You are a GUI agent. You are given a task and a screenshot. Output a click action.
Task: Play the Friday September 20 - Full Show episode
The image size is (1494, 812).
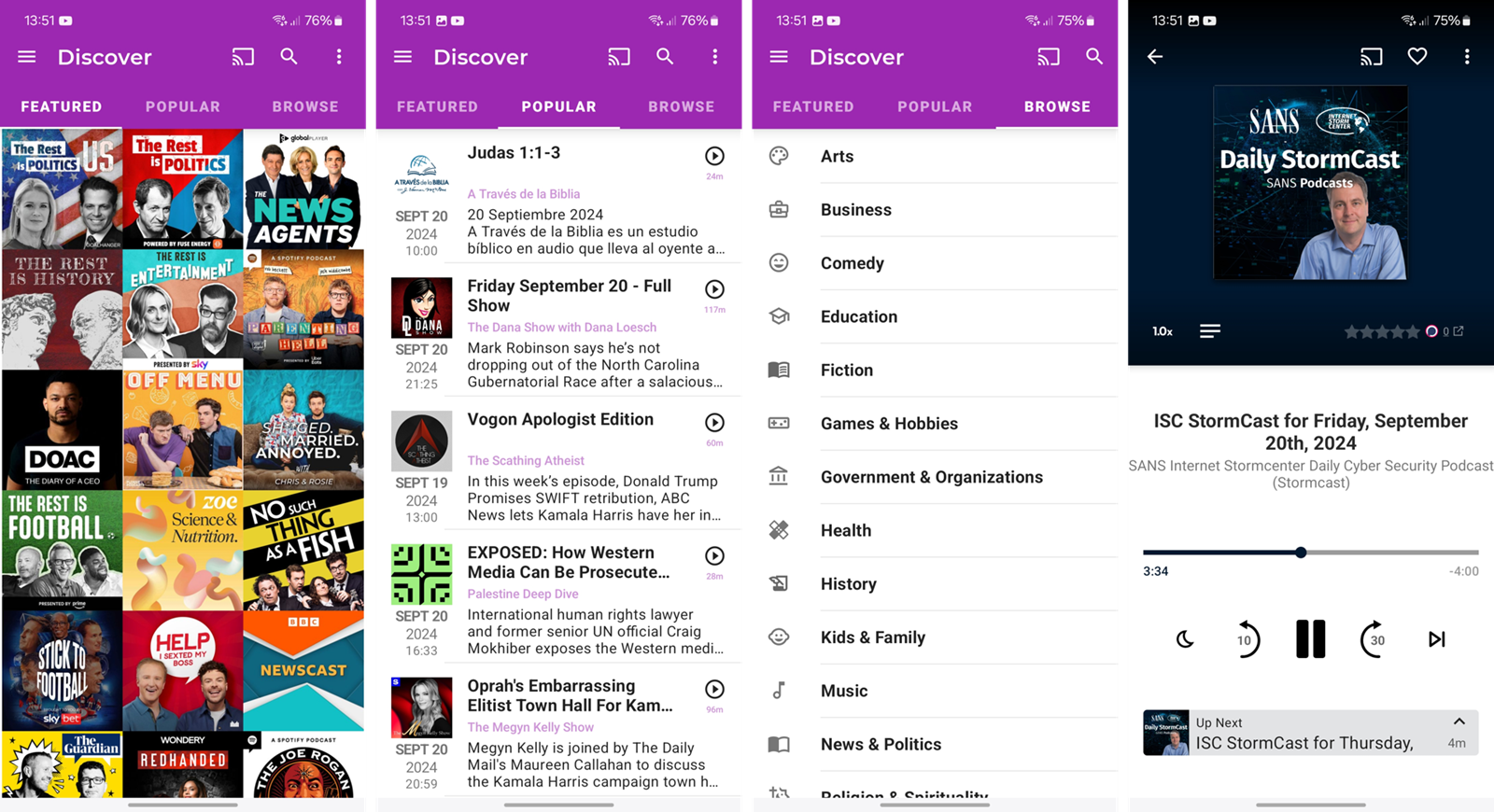714,289
